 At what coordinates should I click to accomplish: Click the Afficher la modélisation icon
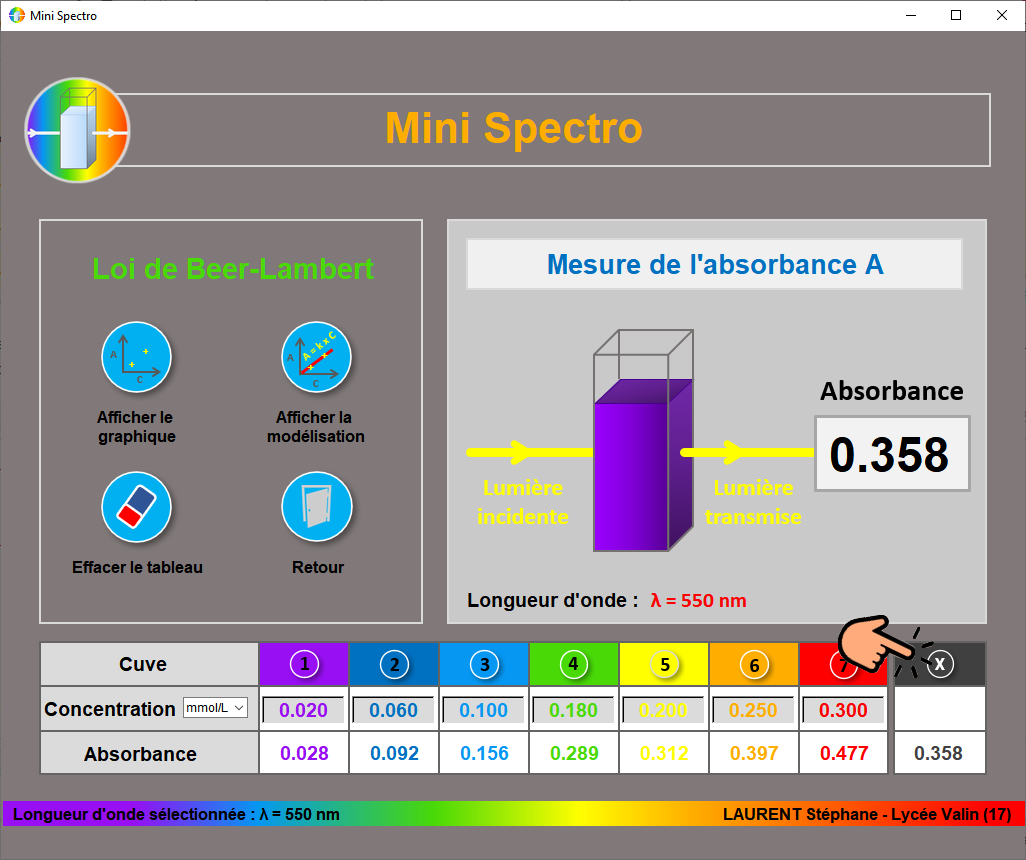316,357
